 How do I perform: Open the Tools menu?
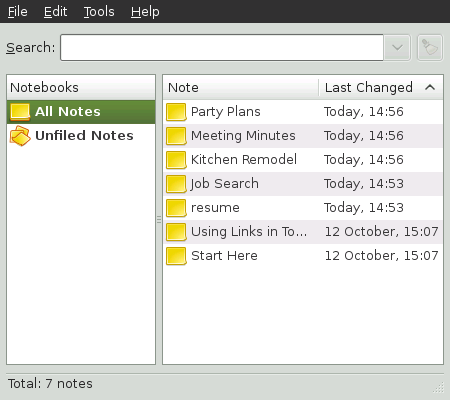(99, 12)
